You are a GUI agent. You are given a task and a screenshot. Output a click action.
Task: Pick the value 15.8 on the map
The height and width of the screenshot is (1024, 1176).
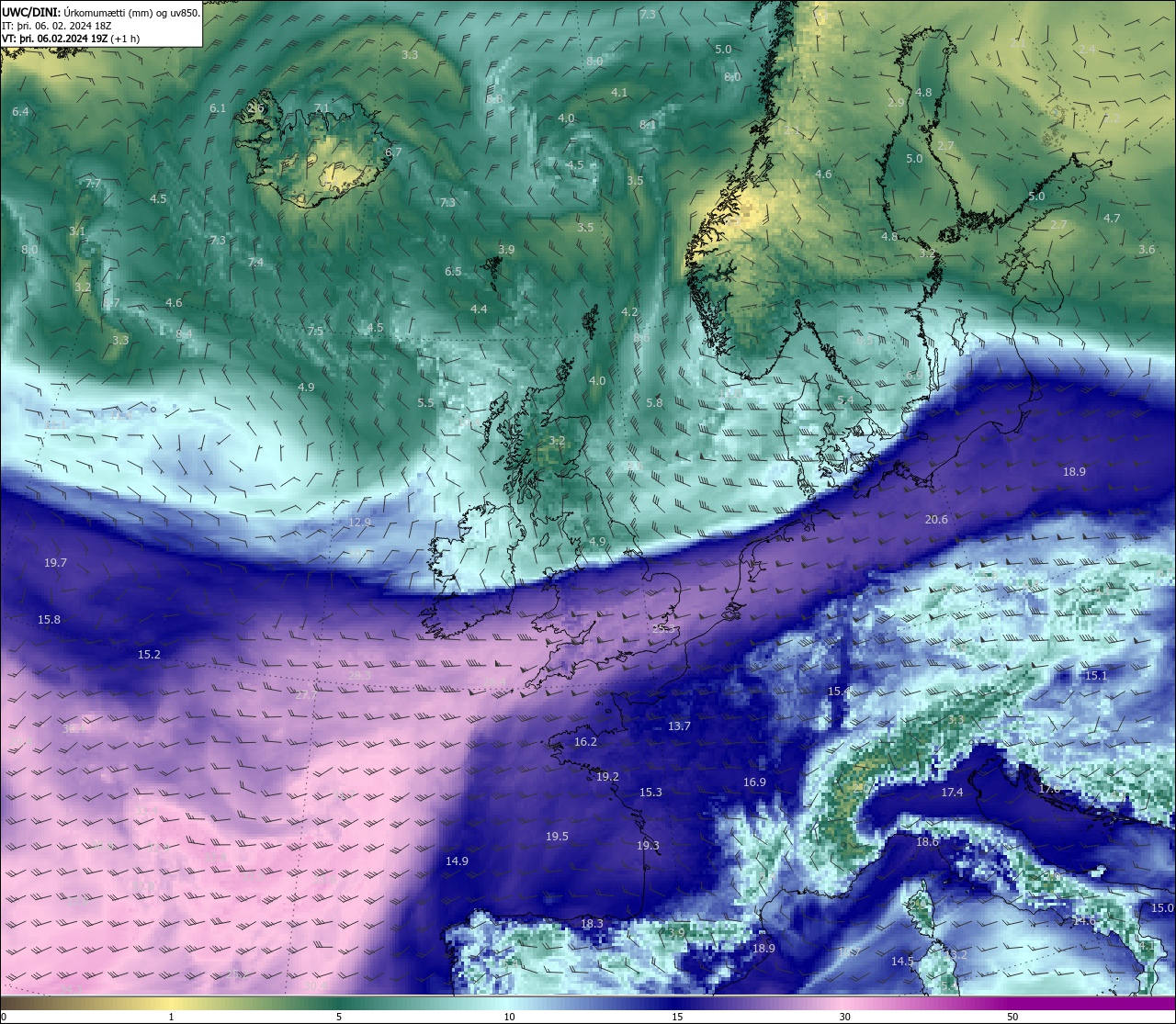(x=49, y=620)
